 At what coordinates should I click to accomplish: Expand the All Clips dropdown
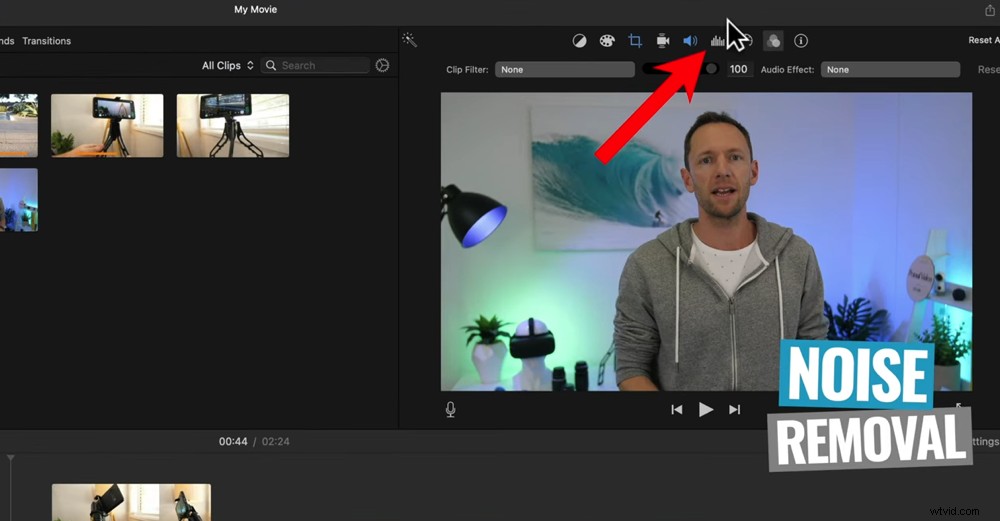pyautogui.click(x=228, y=65)
